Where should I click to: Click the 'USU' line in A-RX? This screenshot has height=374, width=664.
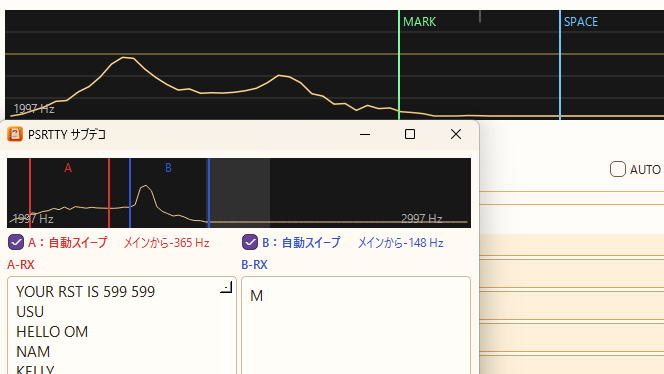coord(30,312)
